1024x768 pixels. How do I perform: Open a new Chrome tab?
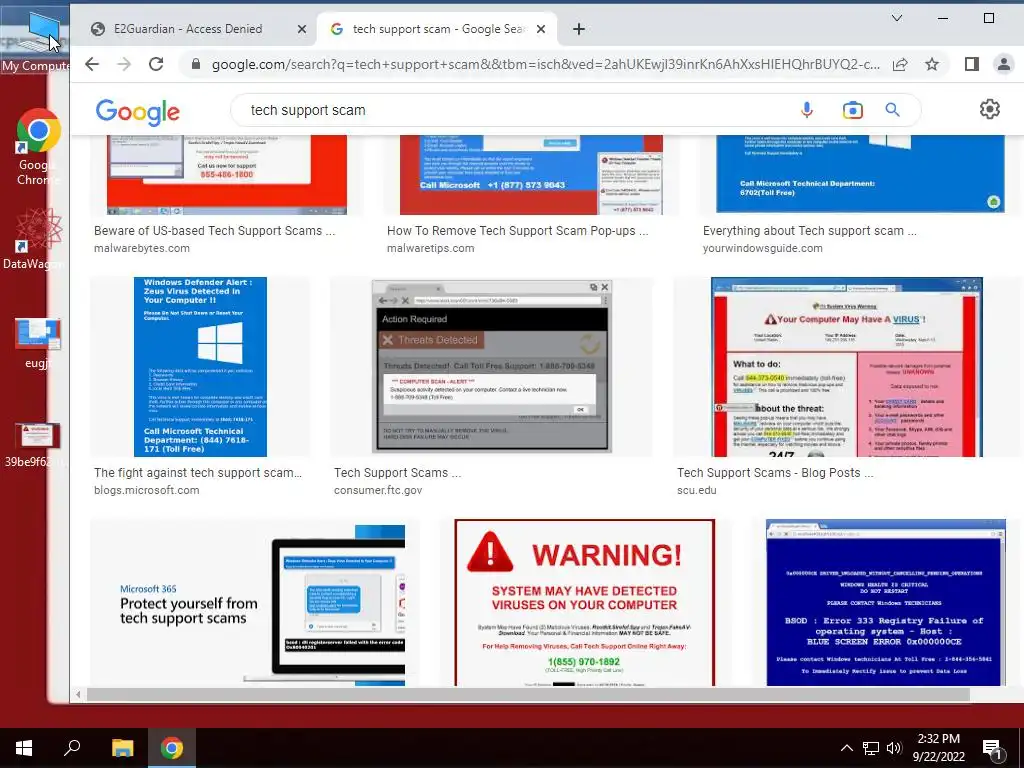(579, 29)
